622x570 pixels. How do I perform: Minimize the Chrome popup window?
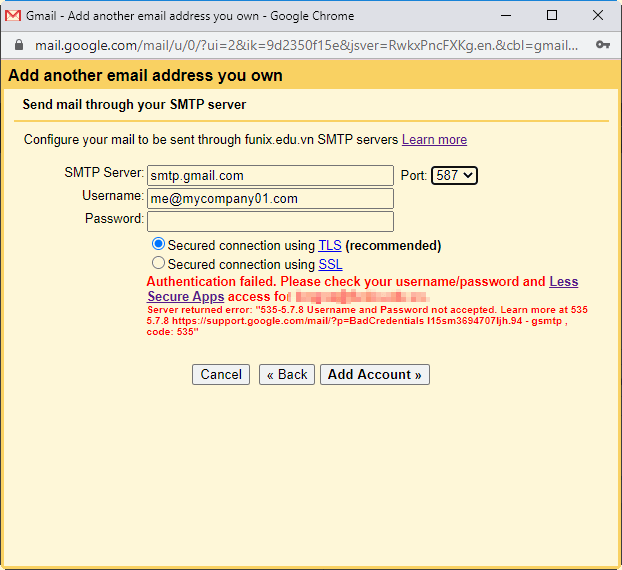point(506,16)
